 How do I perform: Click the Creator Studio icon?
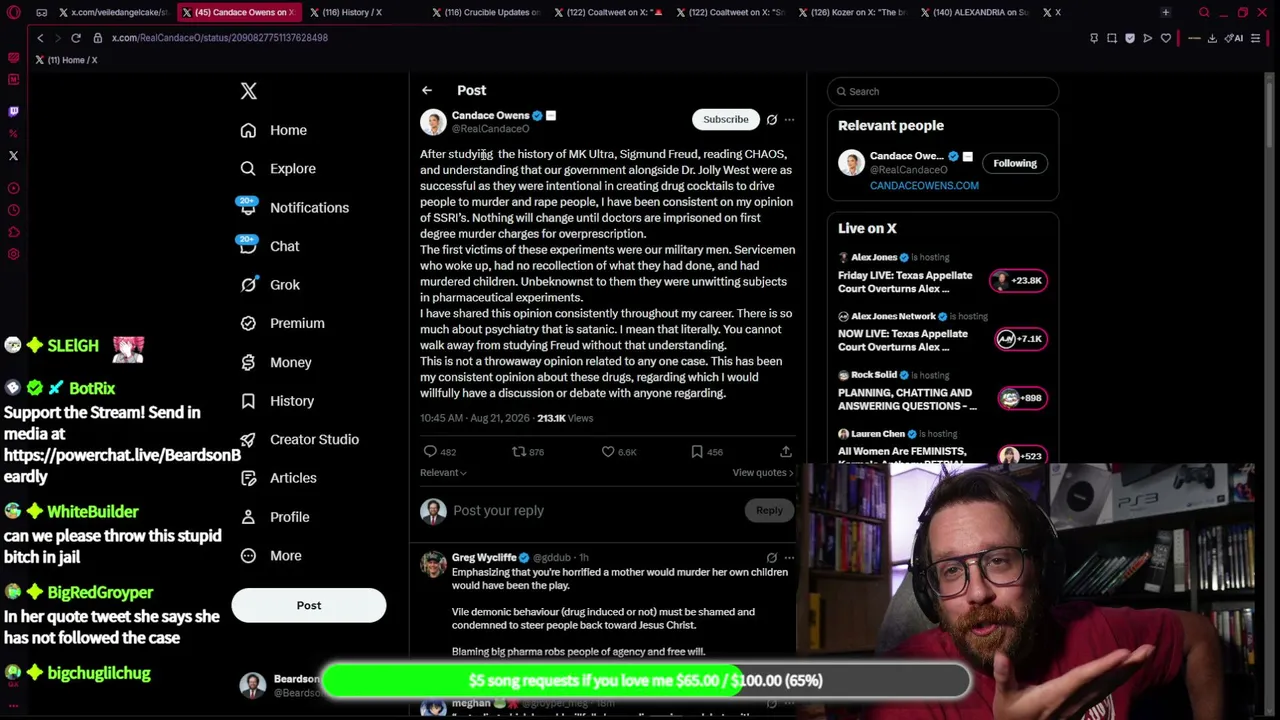click(248, 439)
